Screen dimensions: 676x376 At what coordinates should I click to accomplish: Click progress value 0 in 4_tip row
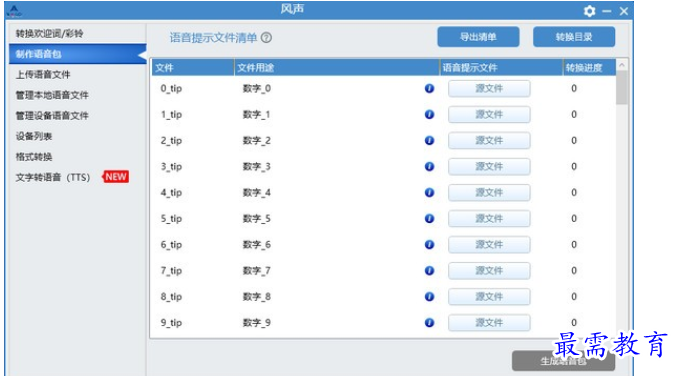click(x=574, y=192)
